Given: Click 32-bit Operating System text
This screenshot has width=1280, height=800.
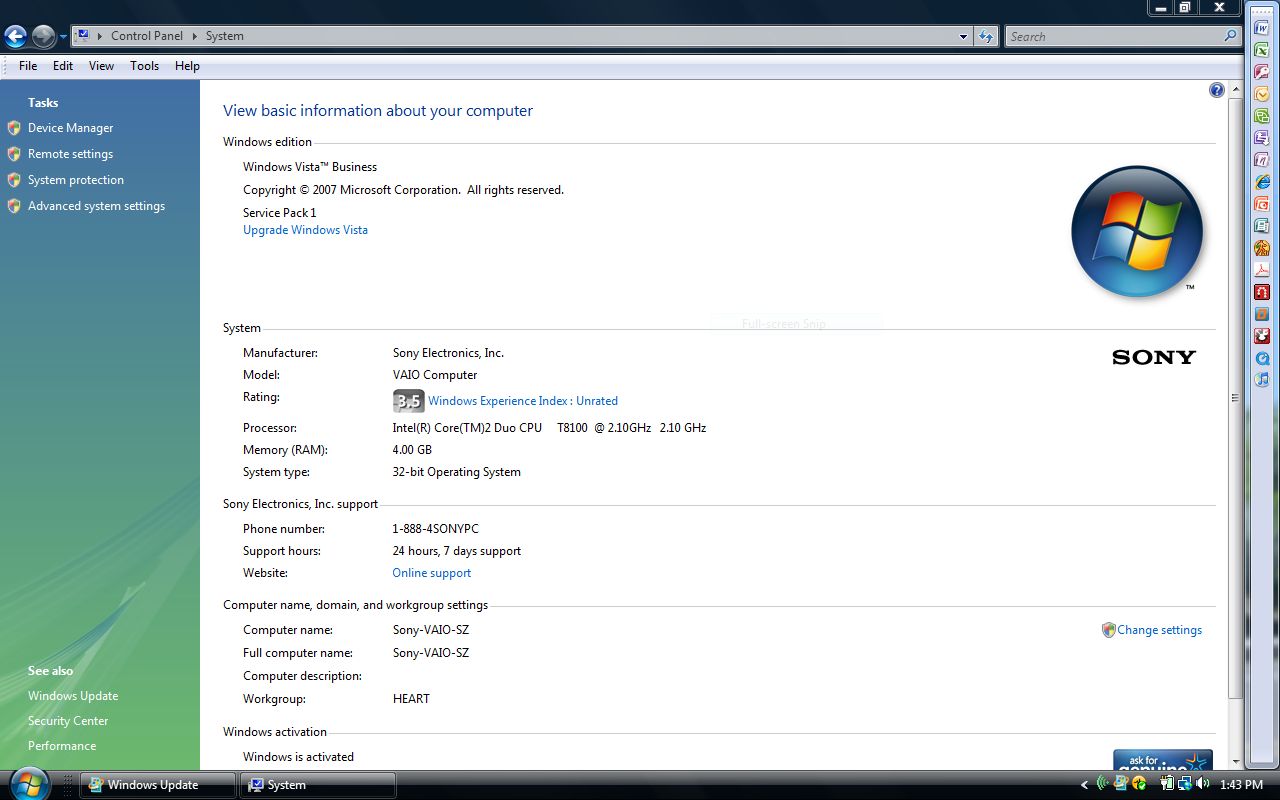Looking at the screenshot, I should click(x=456, y=472).
